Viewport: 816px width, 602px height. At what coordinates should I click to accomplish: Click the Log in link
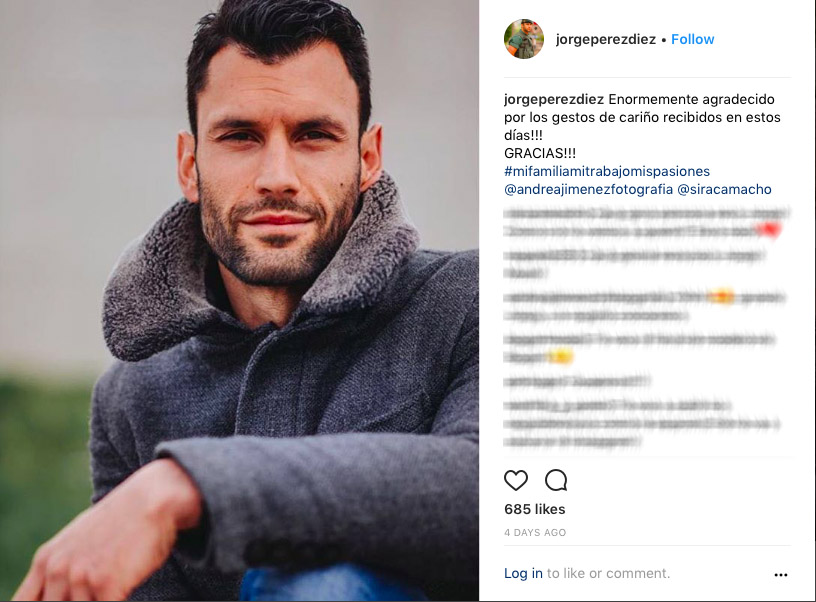click(523, 573)
